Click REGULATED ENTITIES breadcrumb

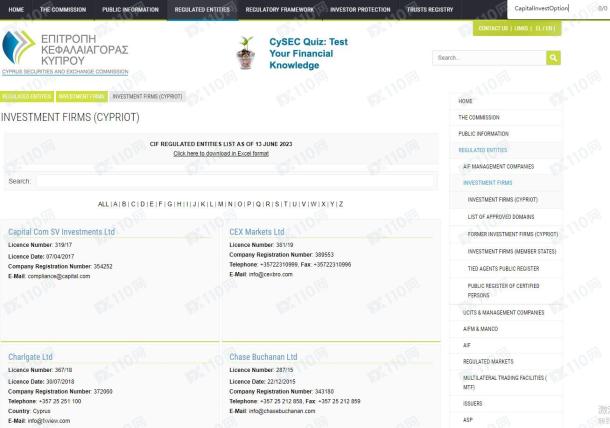click(27, 96)
